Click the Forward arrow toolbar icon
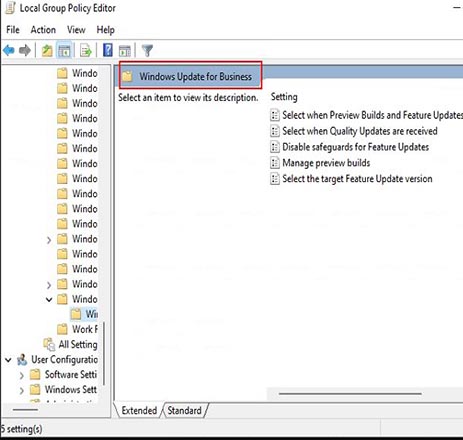The image size is (463, 440). coord(25,51)
